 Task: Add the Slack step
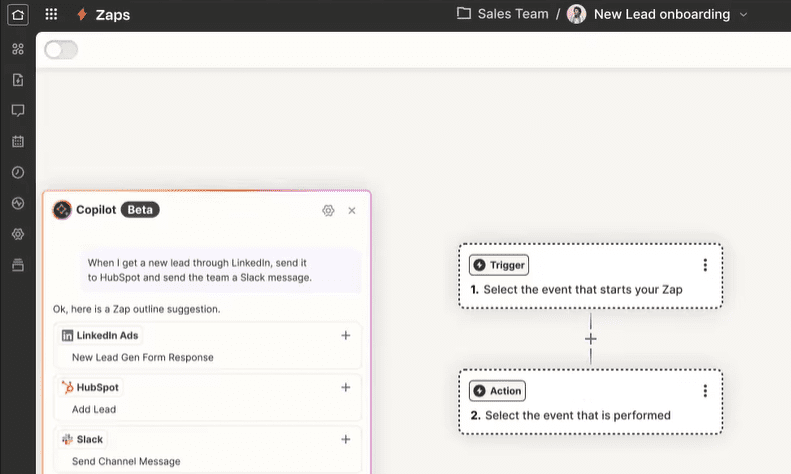(346, 439)
